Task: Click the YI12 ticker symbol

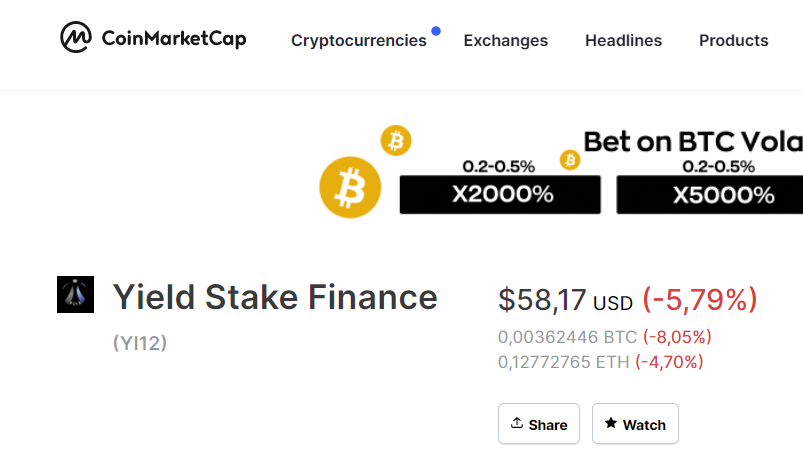Action: click(140, 343)
